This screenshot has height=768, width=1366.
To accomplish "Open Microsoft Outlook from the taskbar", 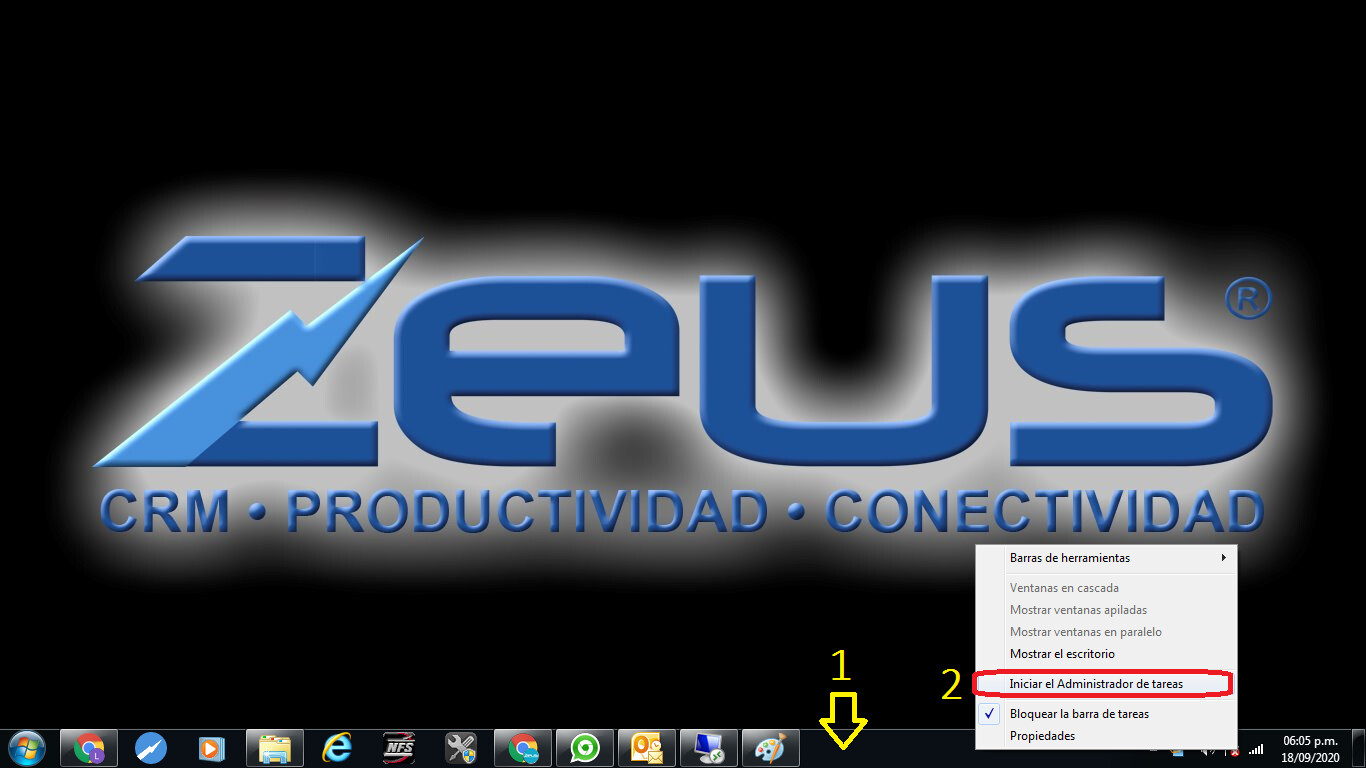I will (x=647, y=747).
